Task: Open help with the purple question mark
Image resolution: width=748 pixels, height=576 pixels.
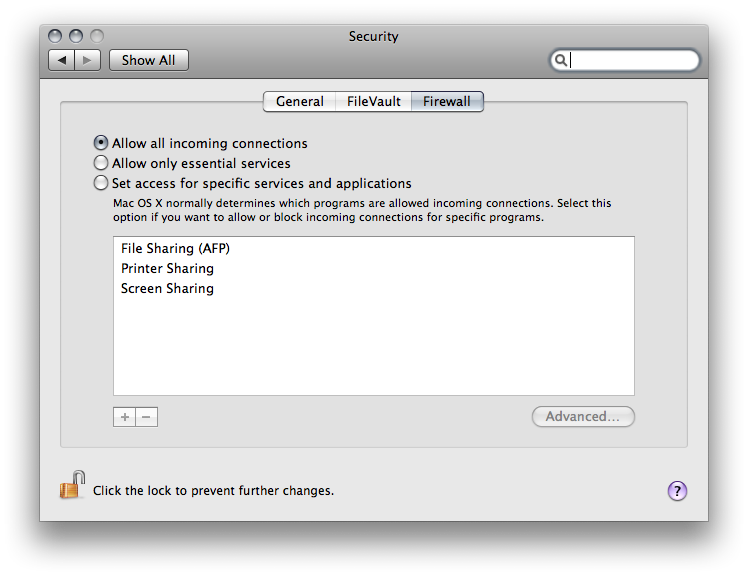Action: pos(677,491)
